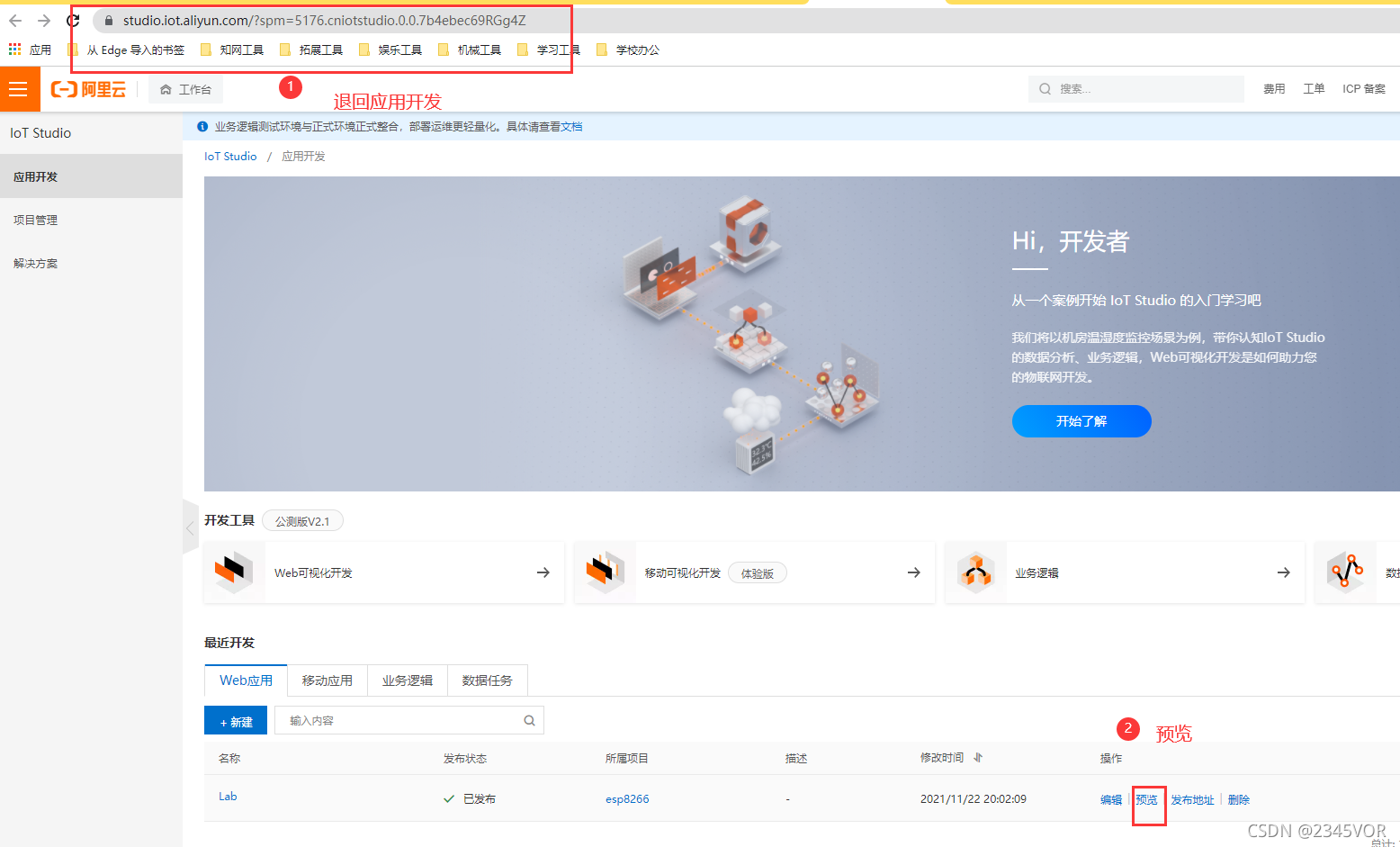
Task: Click the + 新建 button
Action: (236, 722)
